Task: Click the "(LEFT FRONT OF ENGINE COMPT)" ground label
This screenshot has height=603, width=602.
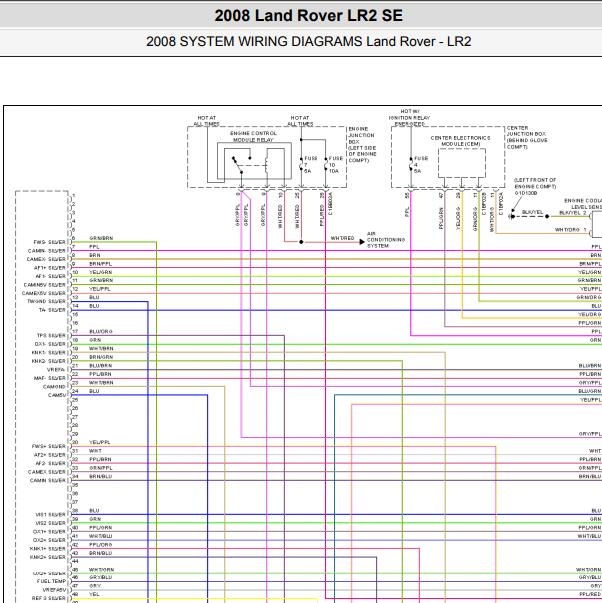Action: 535,183
